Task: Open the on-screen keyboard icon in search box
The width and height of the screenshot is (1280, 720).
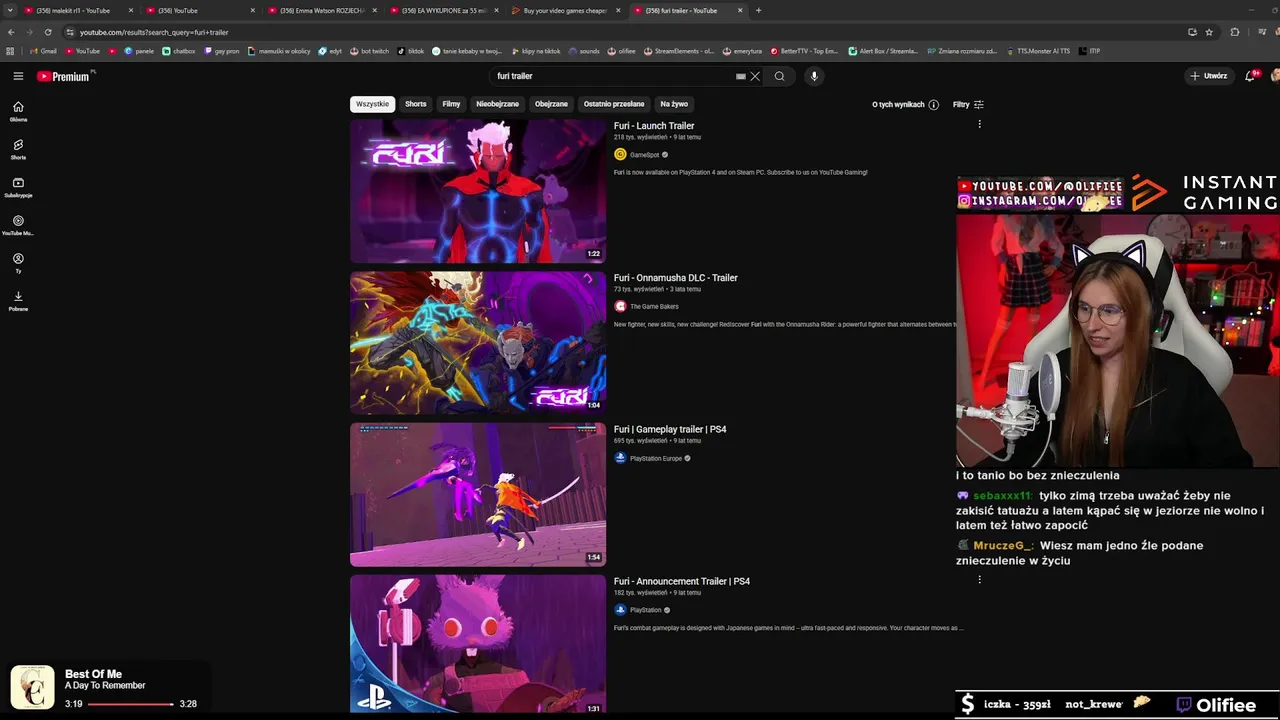Action: coord(740,76)
